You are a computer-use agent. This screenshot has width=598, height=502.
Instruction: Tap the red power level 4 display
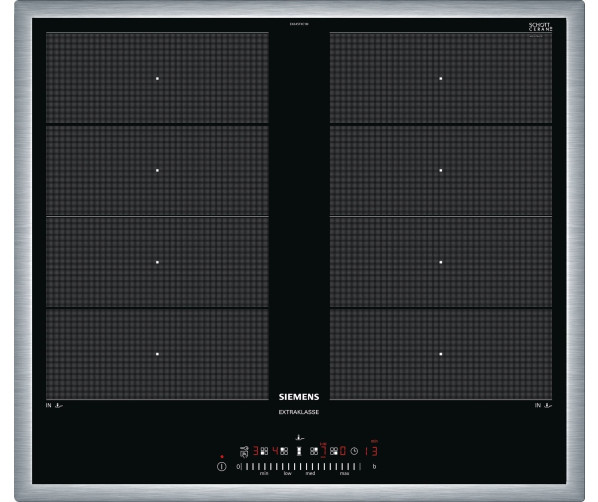pyautogui.click(x=275, y=451)
